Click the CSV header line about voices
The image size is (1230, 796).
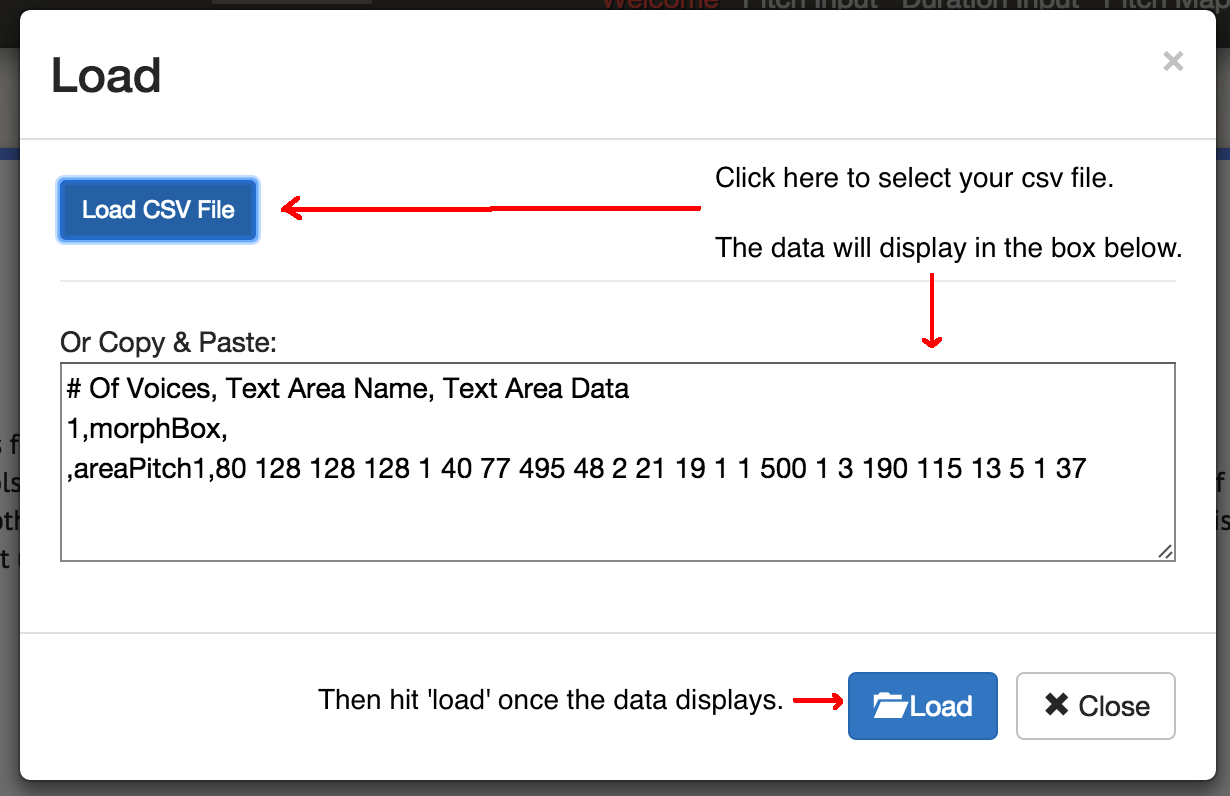[x=345, y=388]
